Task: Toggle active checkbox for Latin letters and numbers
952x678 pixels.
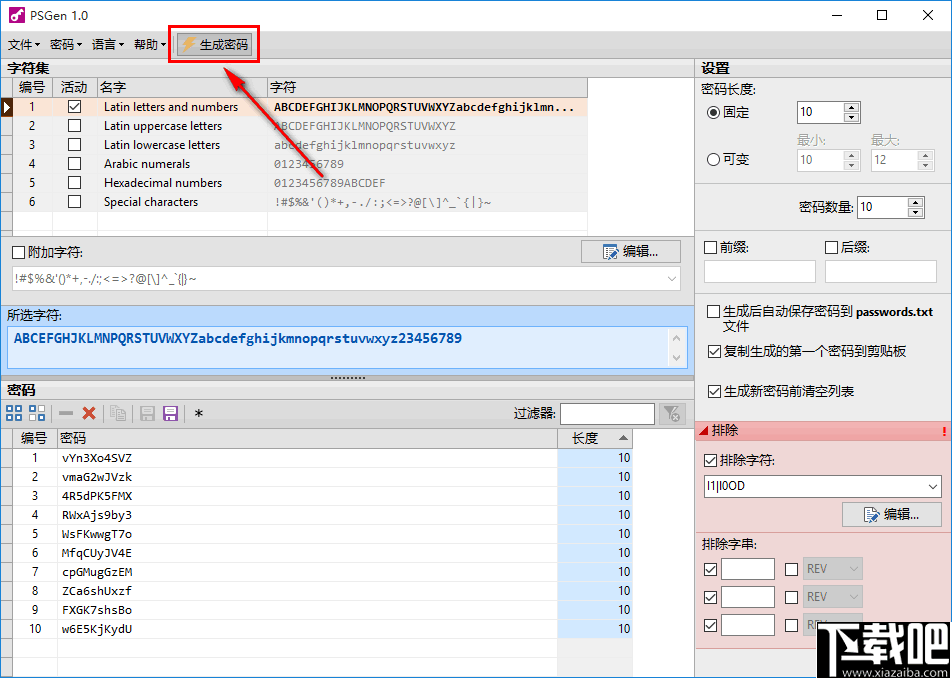Action: tap(75, 107)
